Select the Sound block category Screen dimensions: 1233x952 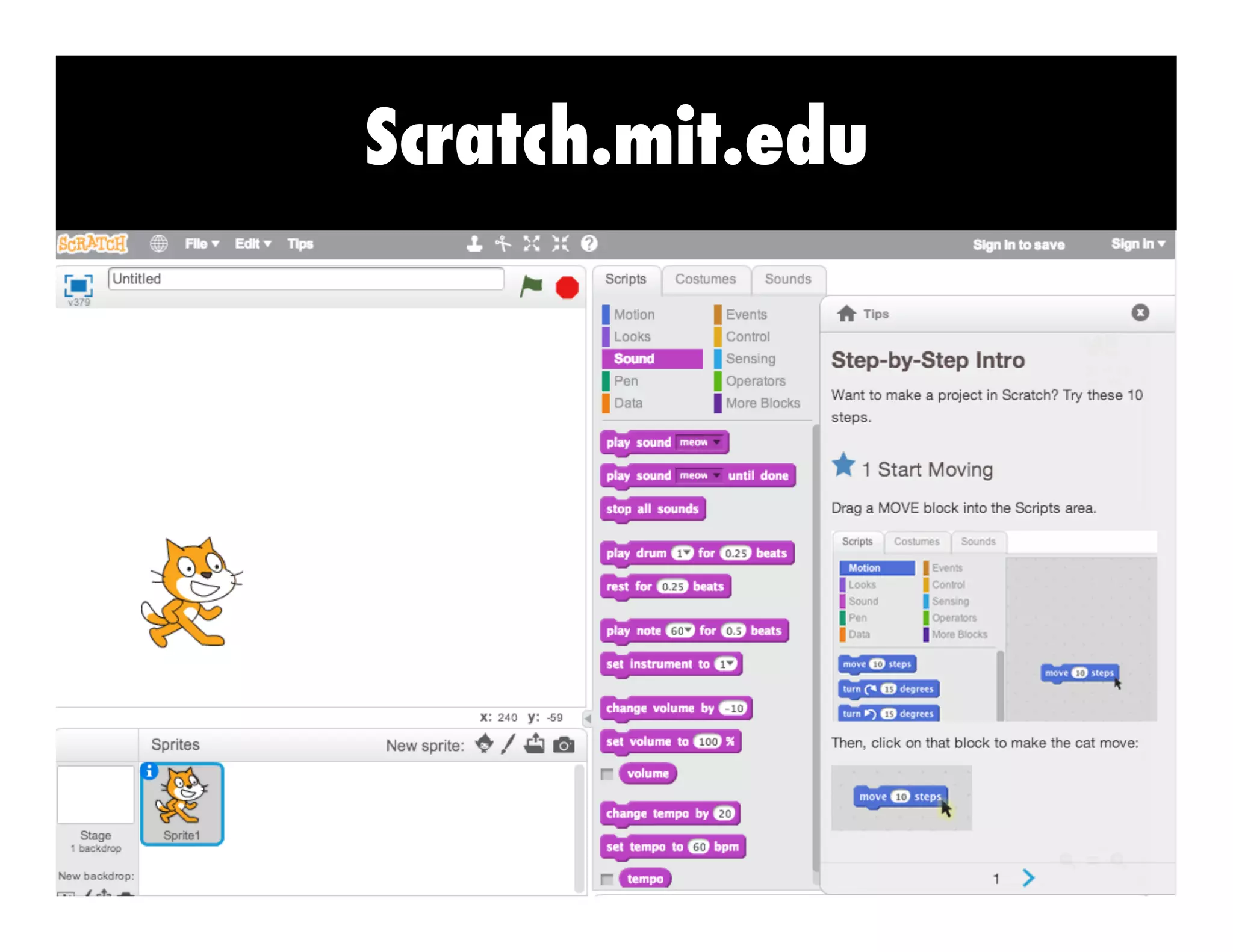tap(652, 359)
